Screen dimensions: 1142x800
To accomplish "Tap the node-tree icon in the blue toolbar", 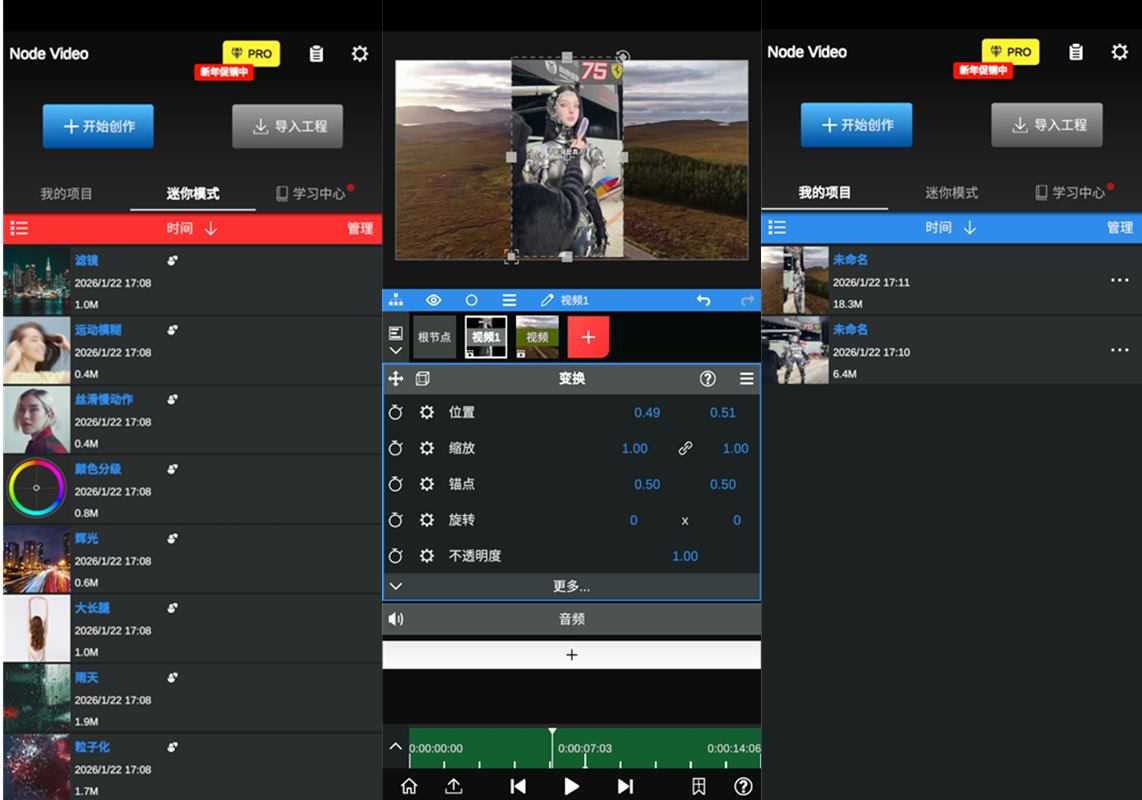I will tap(397, 299).
